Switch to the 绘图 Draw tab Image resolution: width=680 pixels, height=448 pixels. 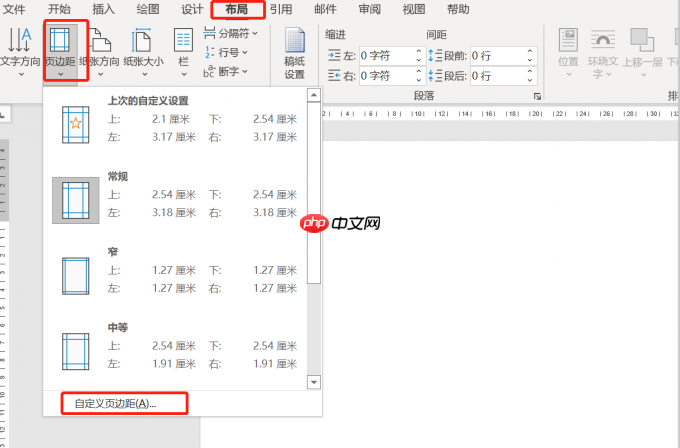click(147, 9)
